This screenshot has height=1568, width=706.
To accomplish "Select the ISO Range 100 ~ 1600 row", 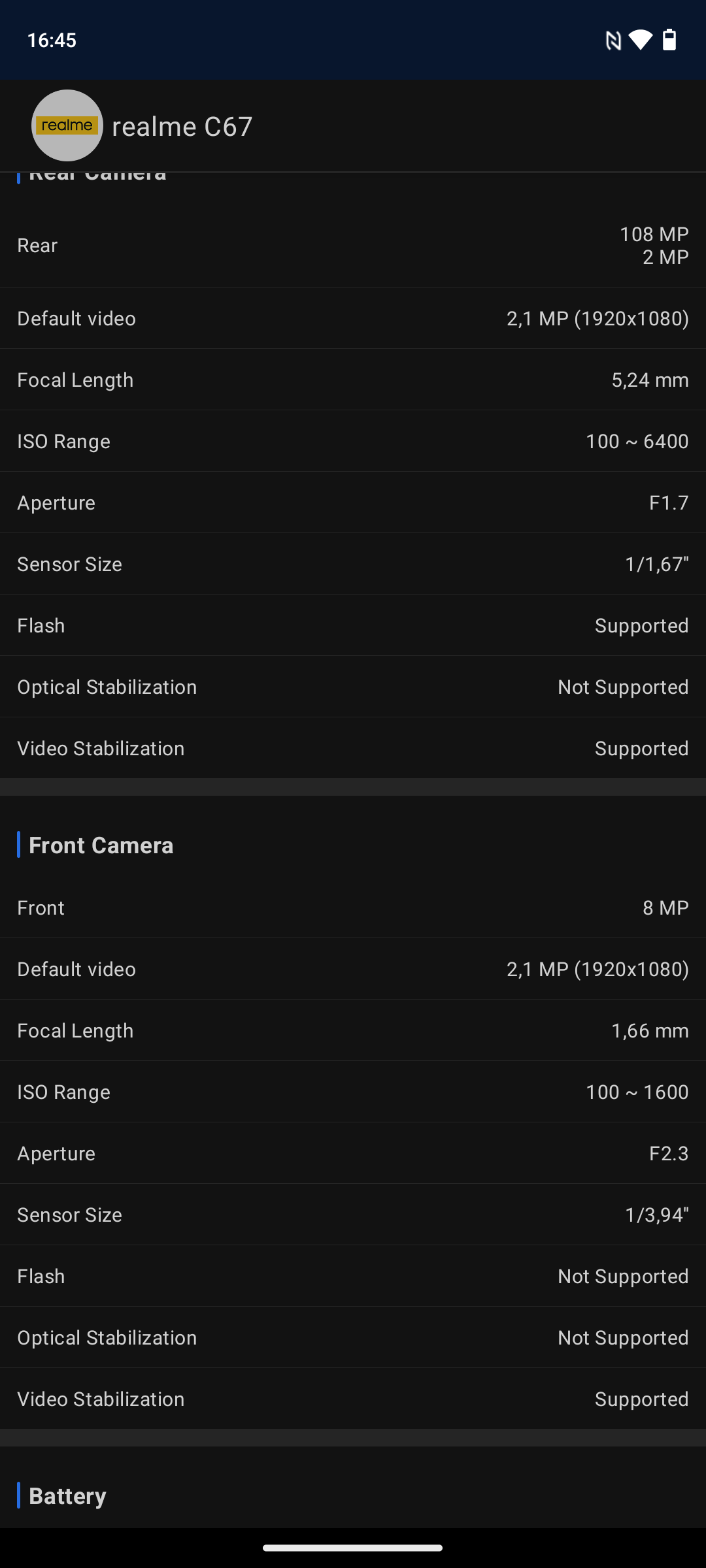I will (x=353, y=1092).
